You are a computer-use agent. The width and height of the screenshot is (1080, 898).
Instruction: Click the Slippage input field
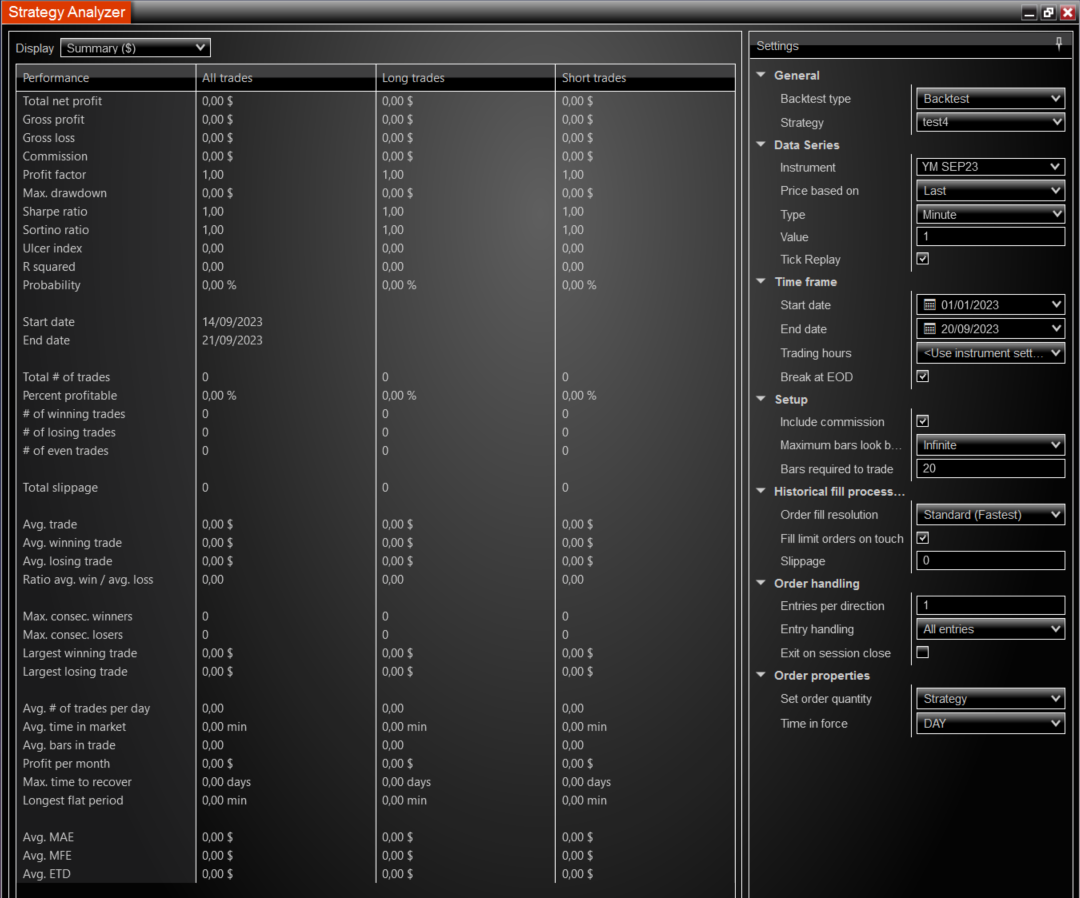click(x=990, y=560)
